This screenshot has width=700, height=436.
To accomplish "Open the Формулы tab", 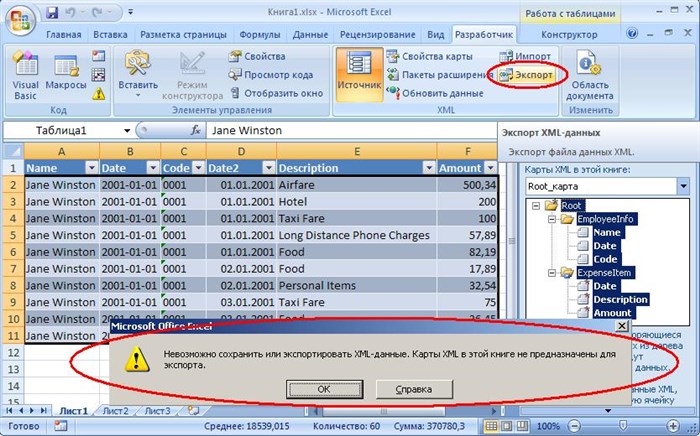I will tap(260, 34).
